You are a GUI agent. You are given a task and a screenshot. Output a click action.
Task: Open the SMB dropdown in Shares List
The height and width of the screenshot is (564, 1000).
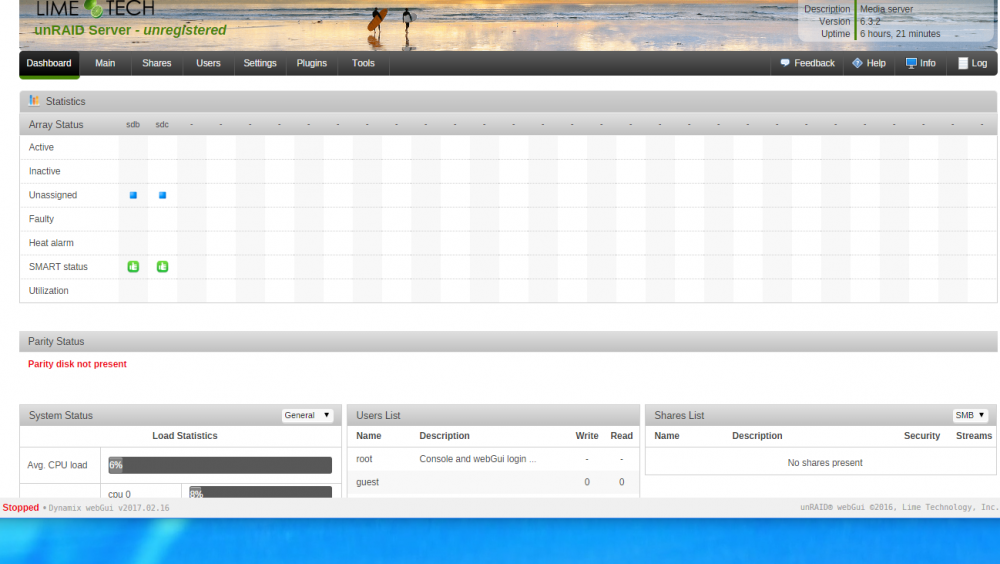click(970, 415)
